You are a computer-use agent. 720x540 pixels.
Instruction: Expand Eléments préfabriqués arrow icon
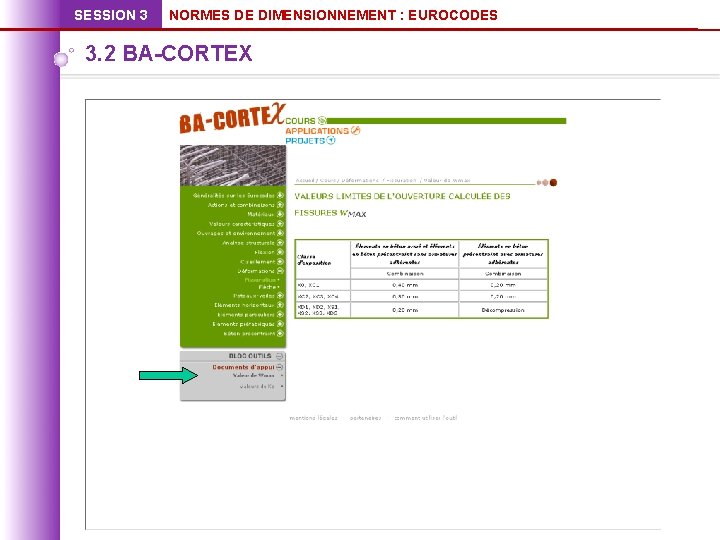[x=280, y=324]
